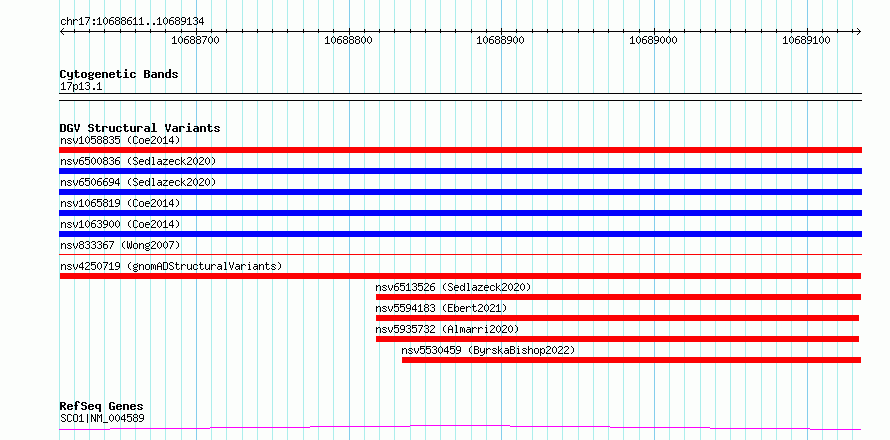
Task: Click the nsv5935732 (Almarri2020) label
Action: pyautogui.click(x=447, y=329)
